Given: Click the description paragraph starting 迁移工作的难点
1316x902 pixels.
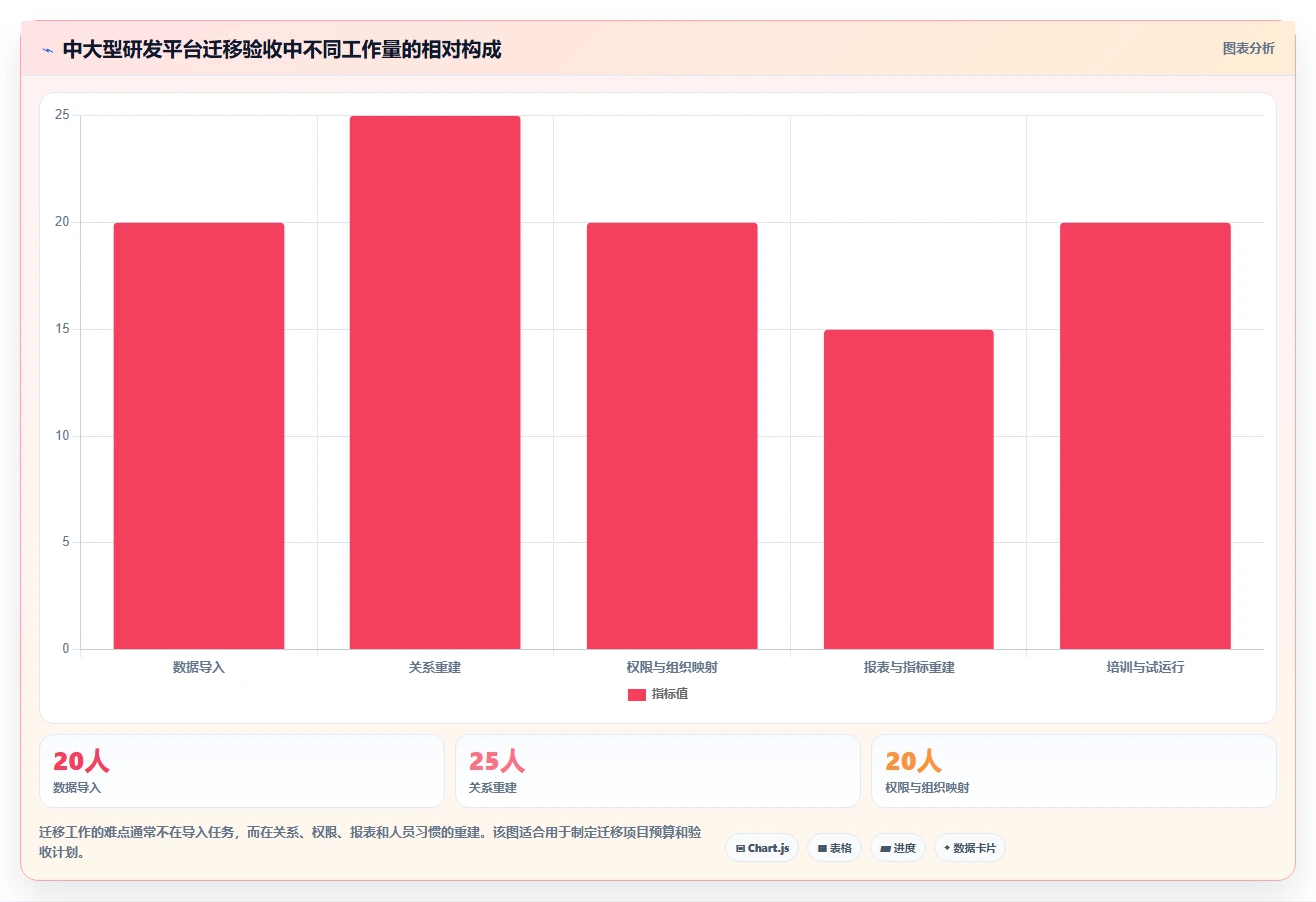Looking at the screenshot, I should coord(370,842).
